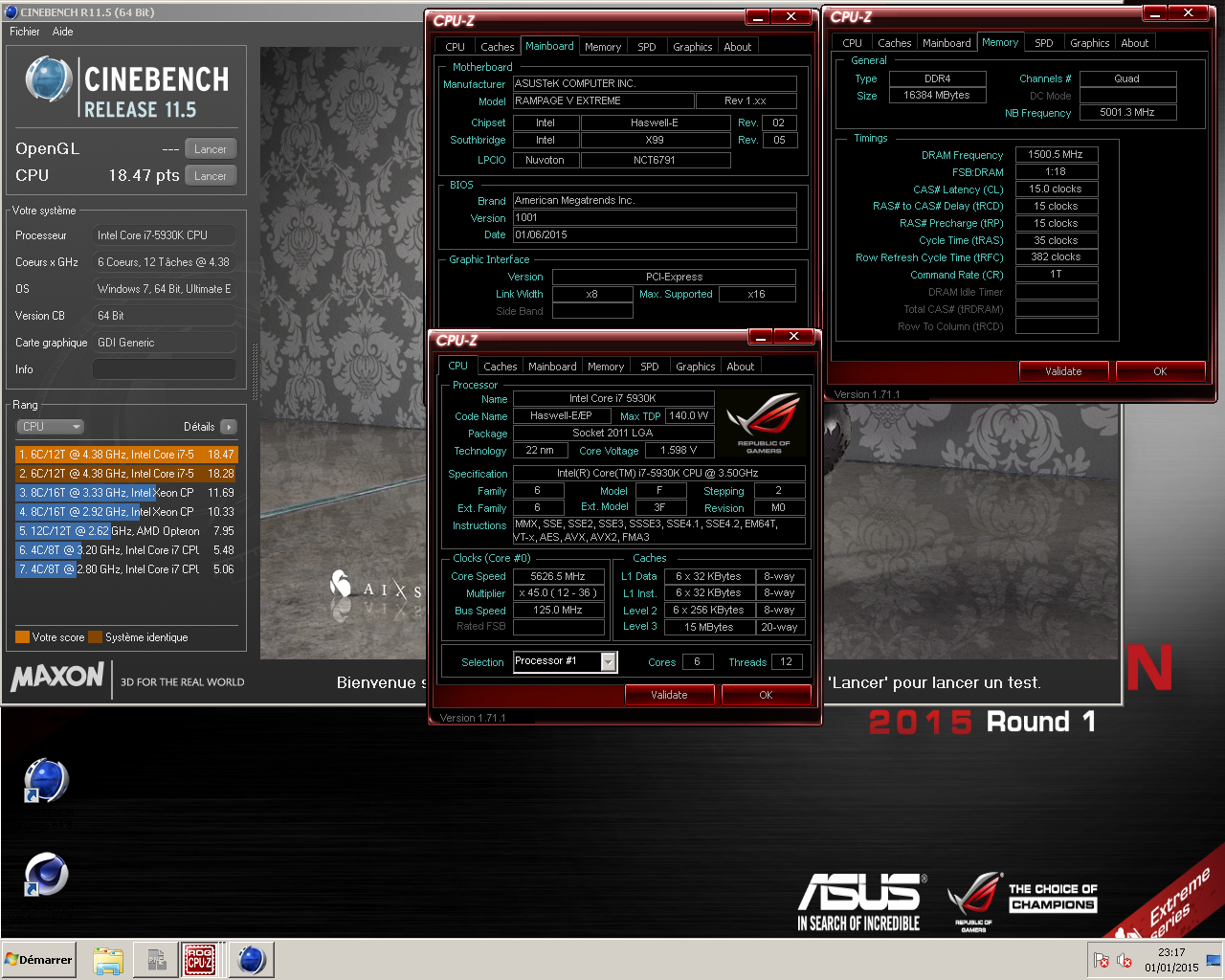Image resolution: width=1225 pixels, height=980 pixels.
Task: Click the Cinebench title bar app icon
Action: (11, 12)
